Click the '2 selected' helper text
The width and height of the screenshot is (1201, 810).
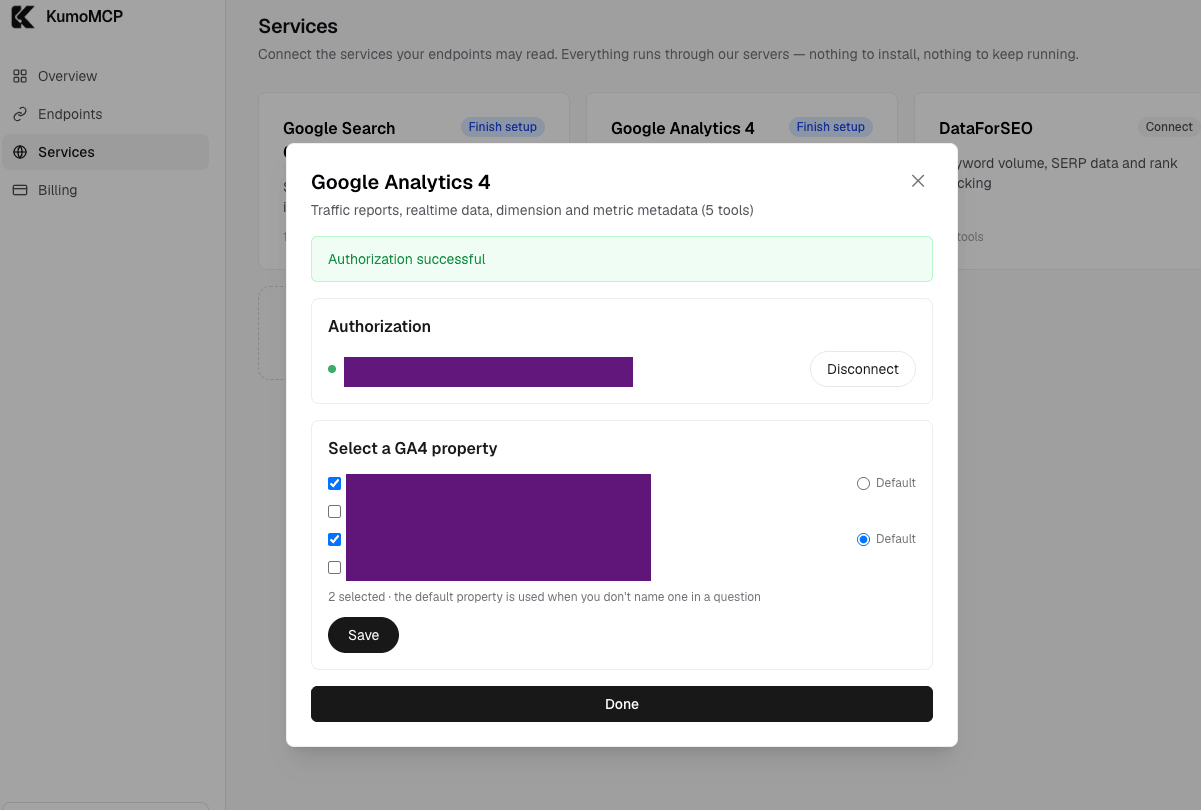(x=544, y=597)
